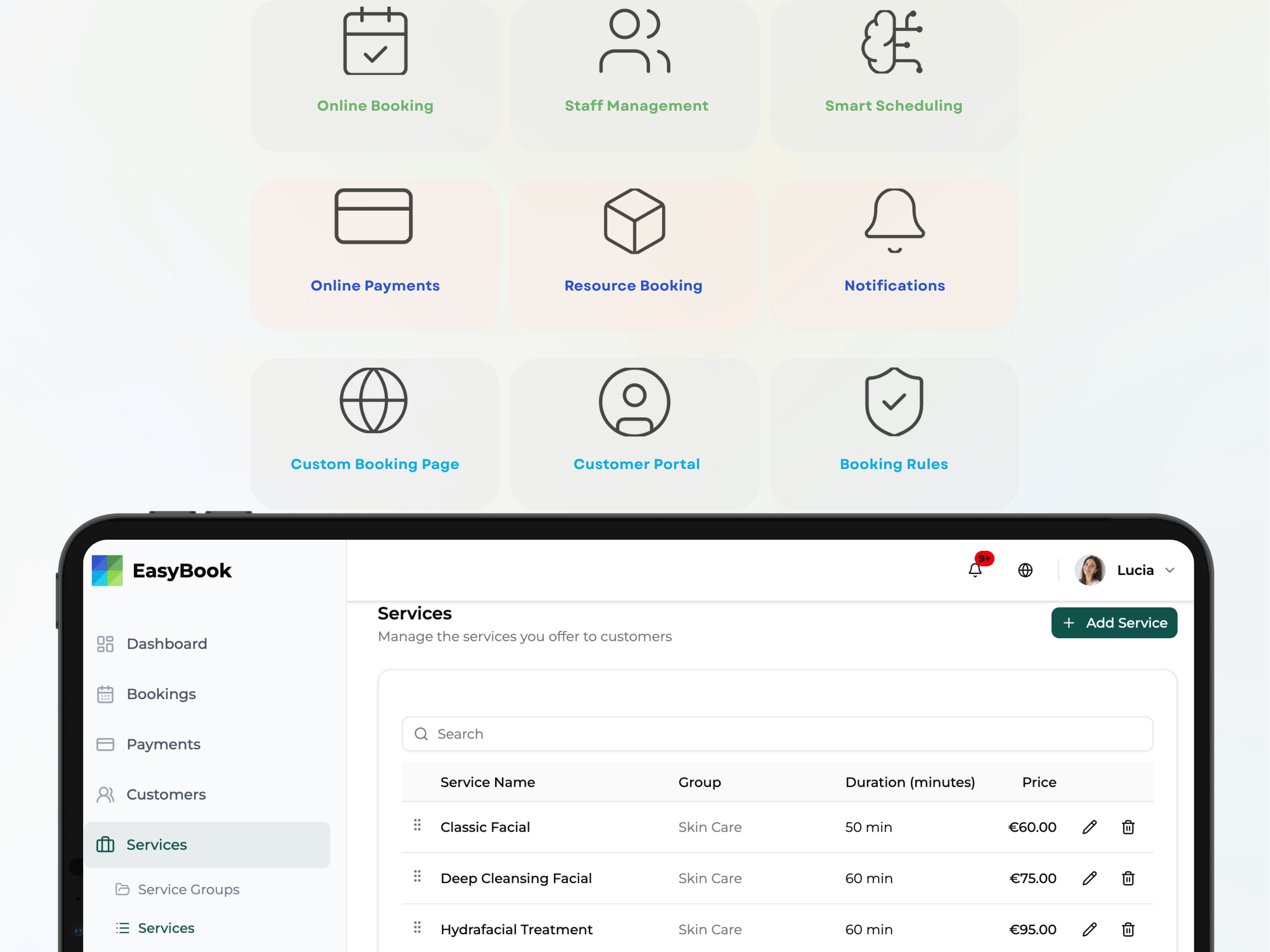Open Service Groups submenu item
The width and height of the screenshot is (1270, 952).
[178, 889]
